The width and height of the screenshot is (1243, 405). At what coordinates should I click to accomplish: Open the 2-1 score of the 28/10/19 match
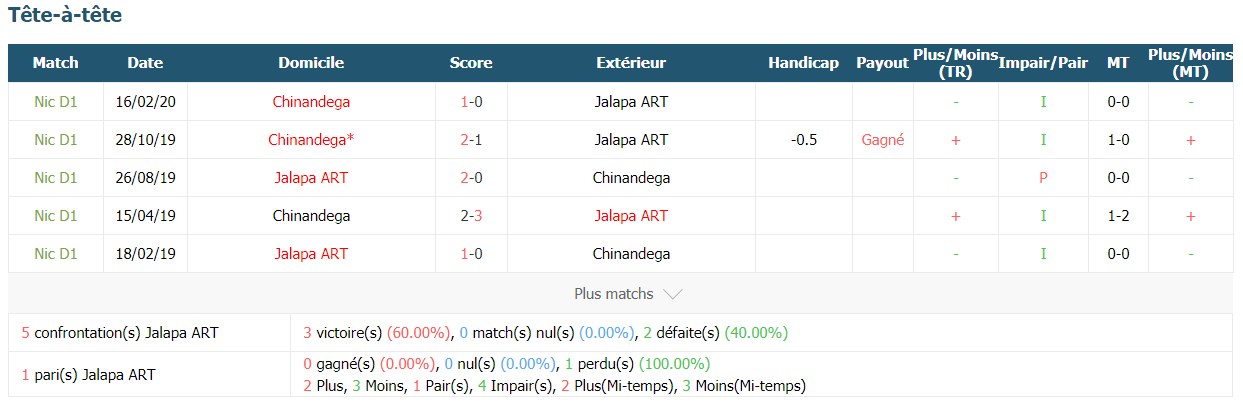[x=470, y=140]
